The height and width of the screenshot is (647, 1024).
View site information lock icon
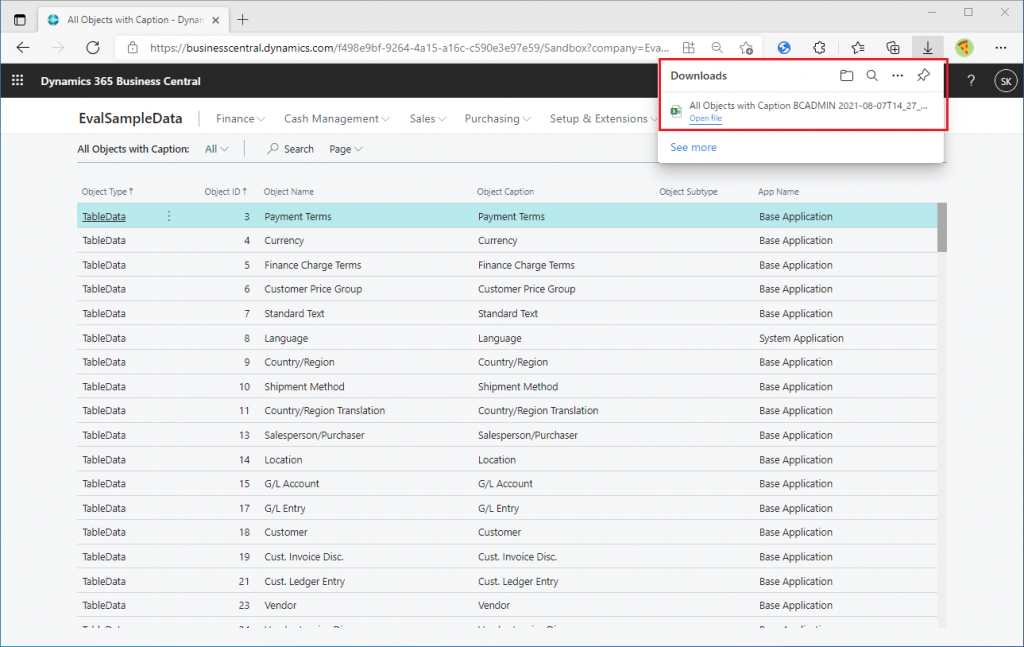coord(133,48)
